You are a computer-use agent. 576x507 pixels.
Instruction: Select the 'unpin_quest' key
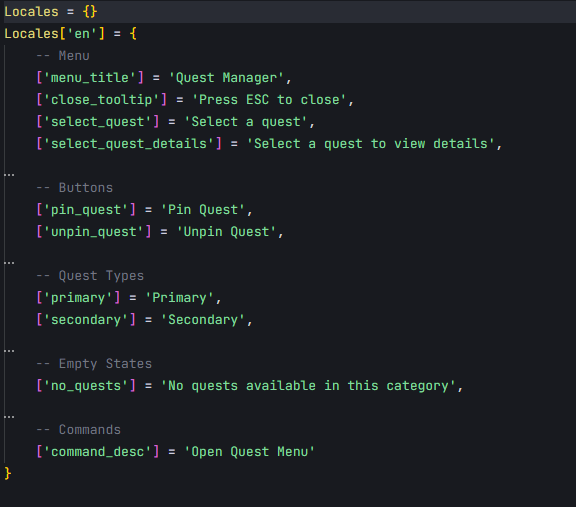[94, 232]
